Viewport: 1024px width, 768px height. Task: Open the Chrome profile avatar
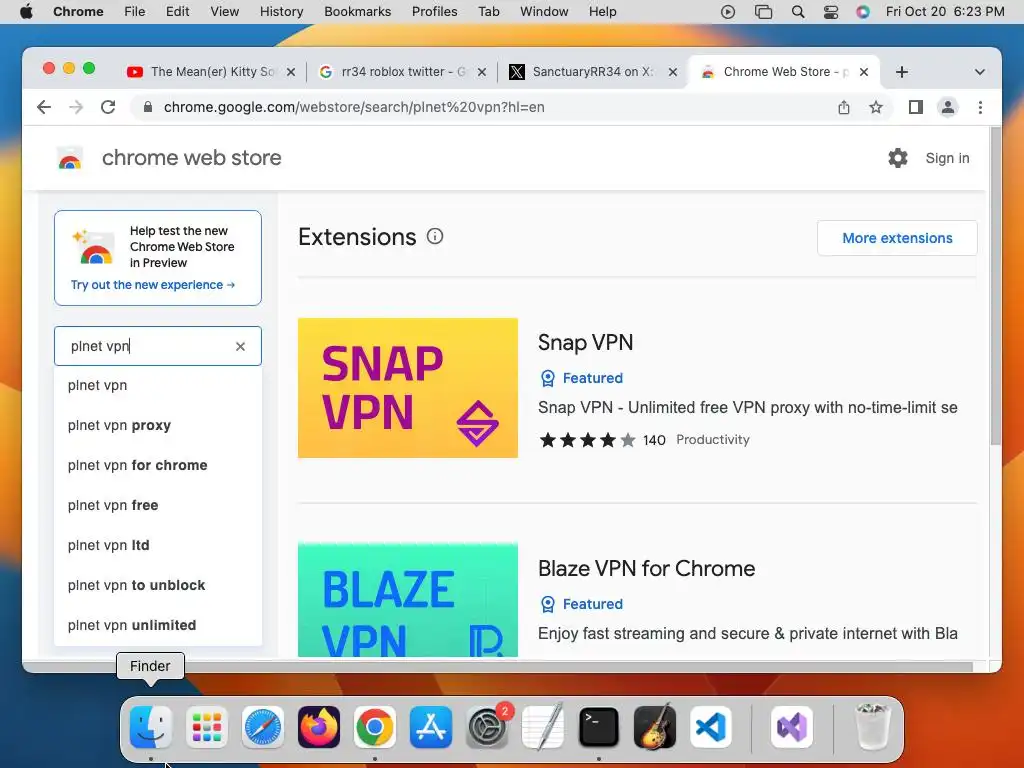(948, 107)
